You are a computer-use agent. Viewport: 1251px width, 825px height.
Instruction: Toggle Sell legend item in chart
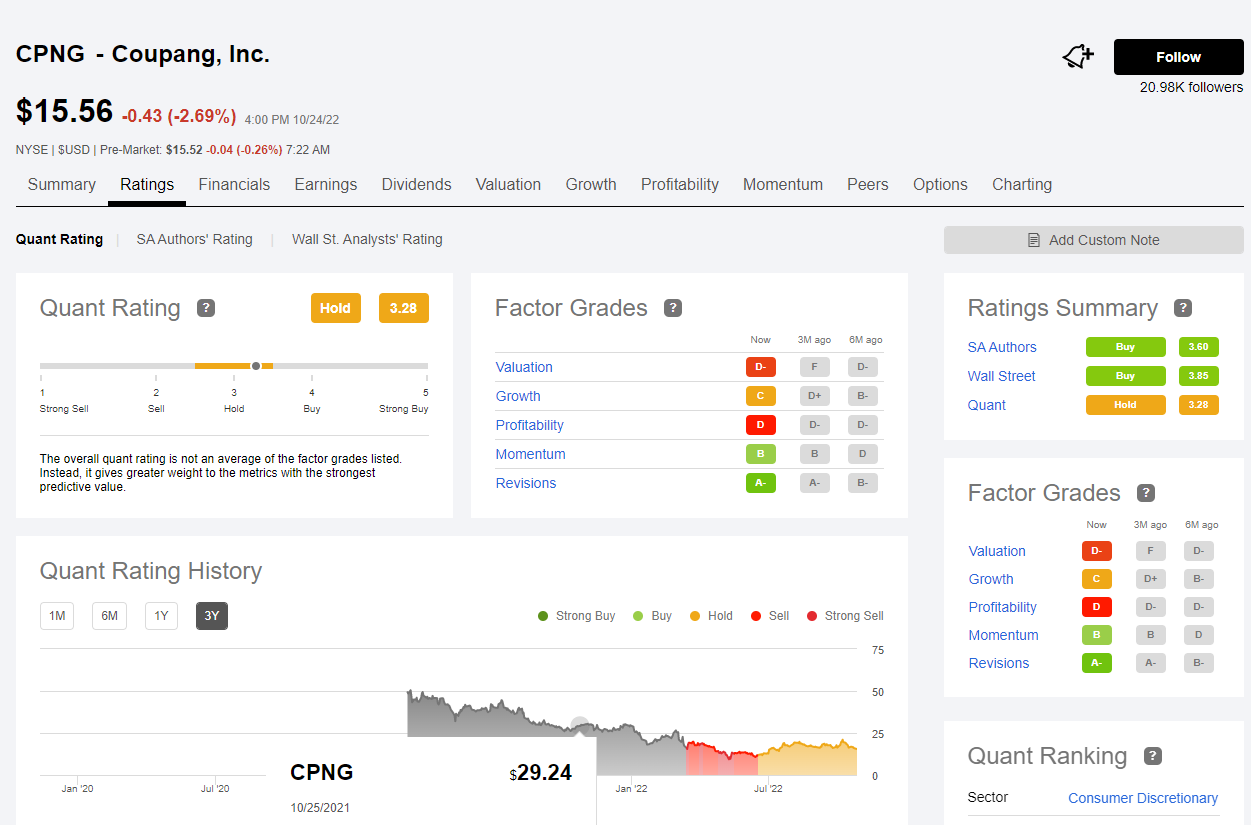(770, 616)
